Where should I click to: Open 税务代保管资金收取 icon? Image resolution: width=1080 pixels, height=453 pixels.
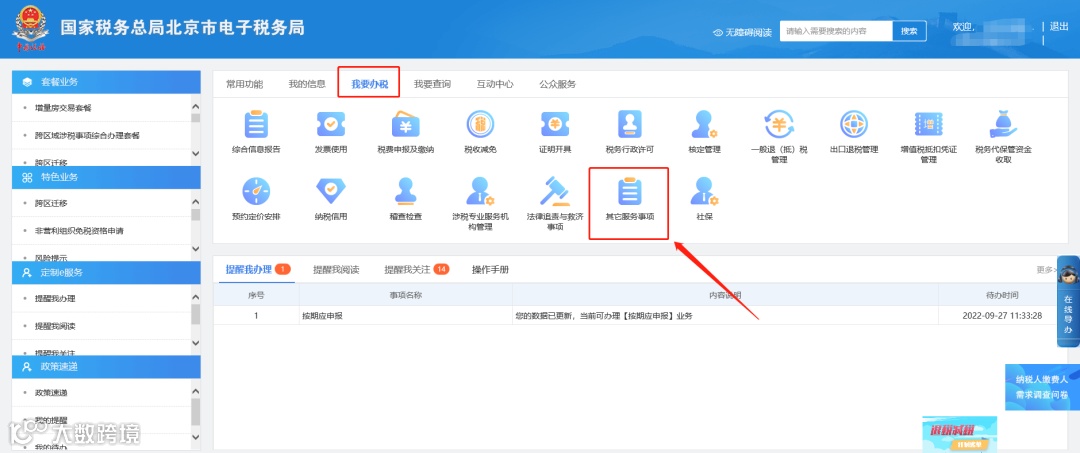tap(1003, 125)
